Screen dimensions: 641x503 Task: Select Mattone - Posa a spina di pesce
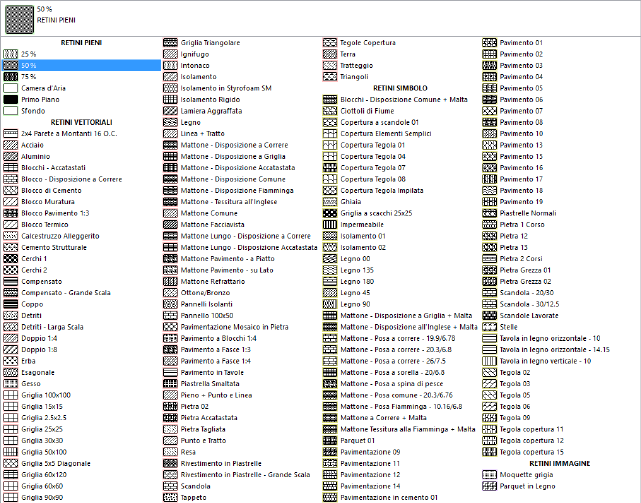pos(391,384)
